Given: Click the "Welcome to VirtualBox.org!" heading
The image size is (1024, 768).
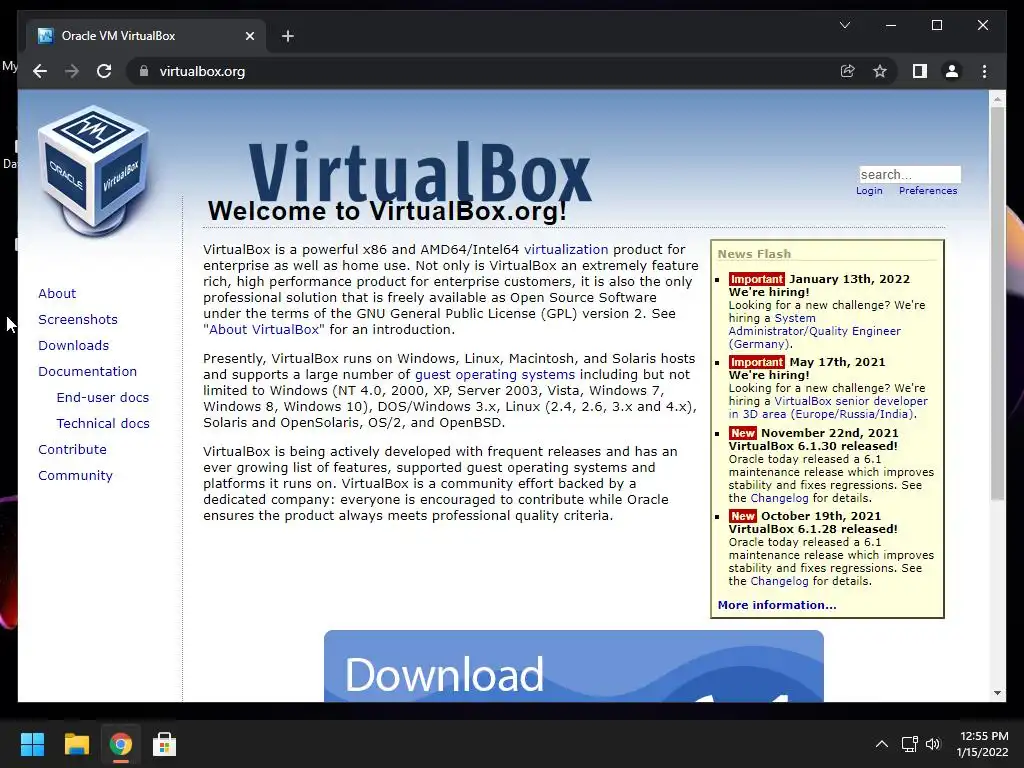Looking at the screenshot, I should [387, 212].
